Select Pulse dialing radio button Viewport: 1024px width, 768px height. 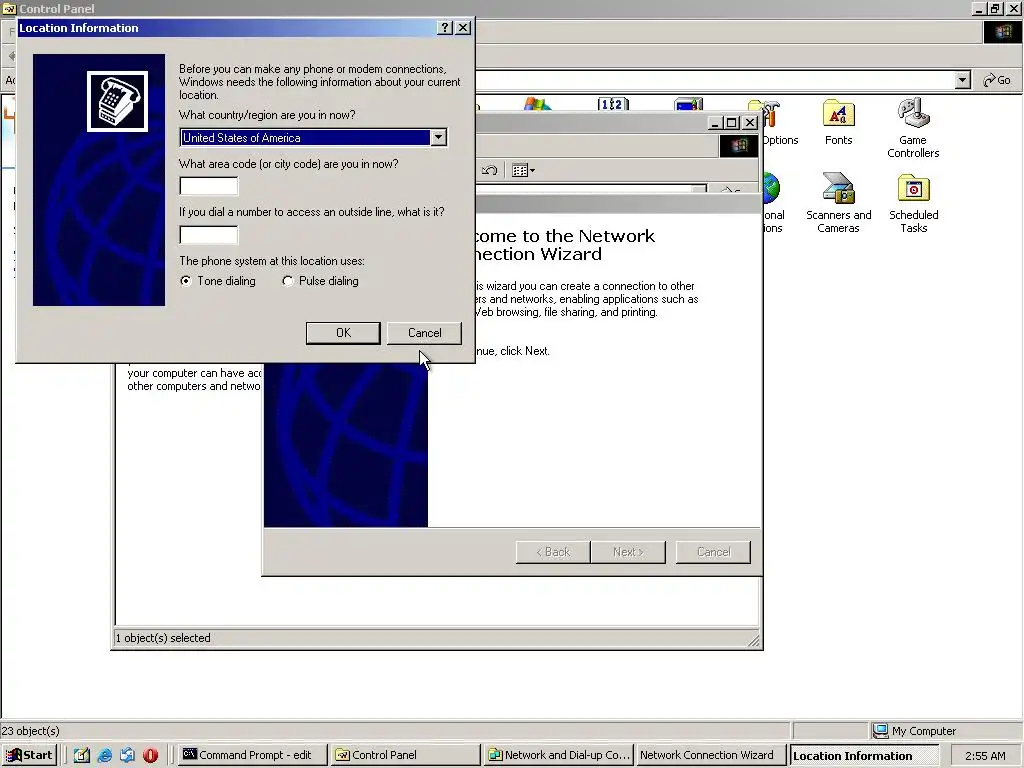click(x=287, y=281)
